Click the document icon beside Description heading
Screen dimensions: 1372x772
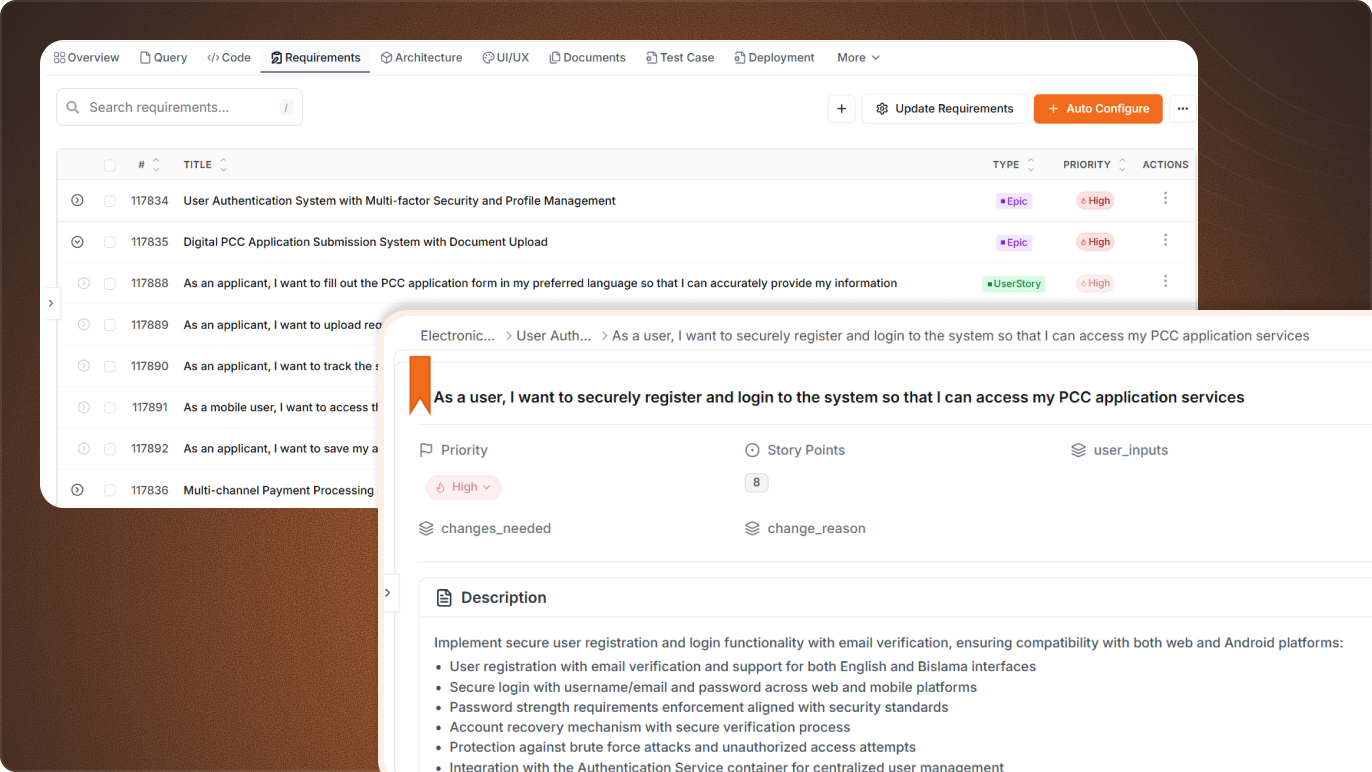[x=444, y=596]
